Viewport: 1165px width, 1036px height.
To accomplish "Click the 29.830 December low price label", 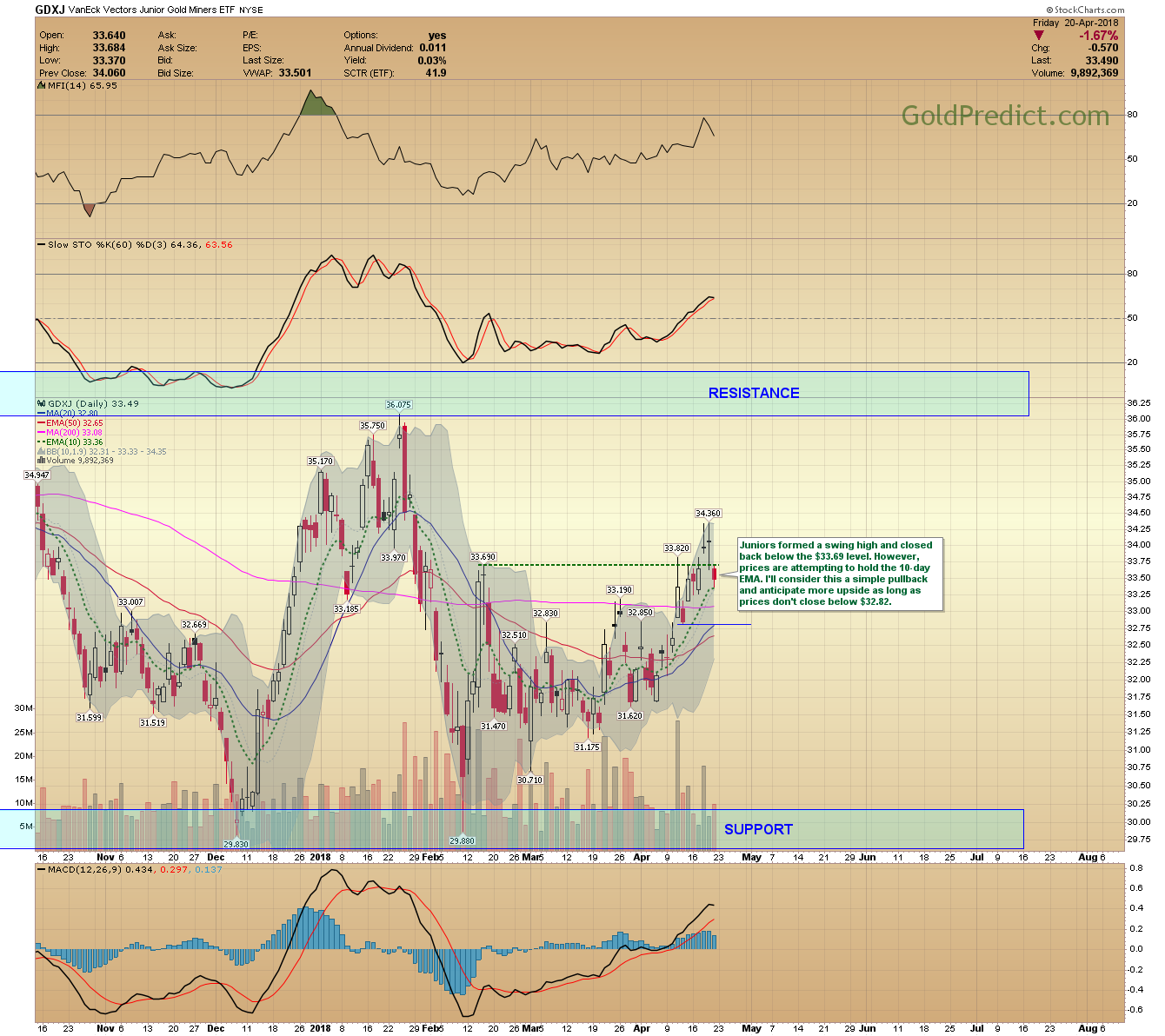I will point(236,844).
